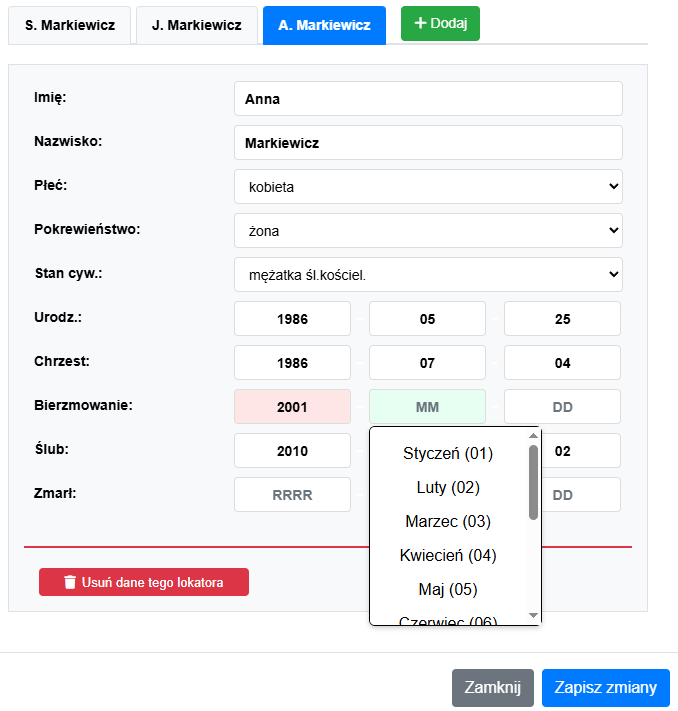Expand the Pokrewieństwo dropdown
Screen dimensions: 678x711
[x=428, y=230]
